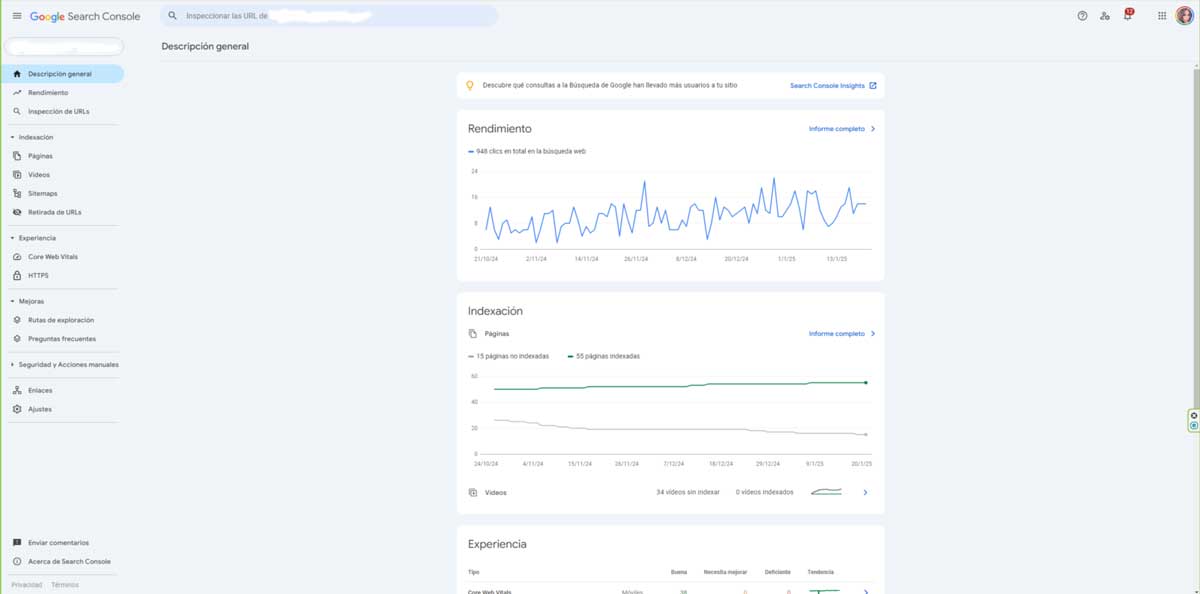The height and width of the screenshot is (594, 1200).
Task: Open the help icon in the top bar
Action: tap(1080, 16)
